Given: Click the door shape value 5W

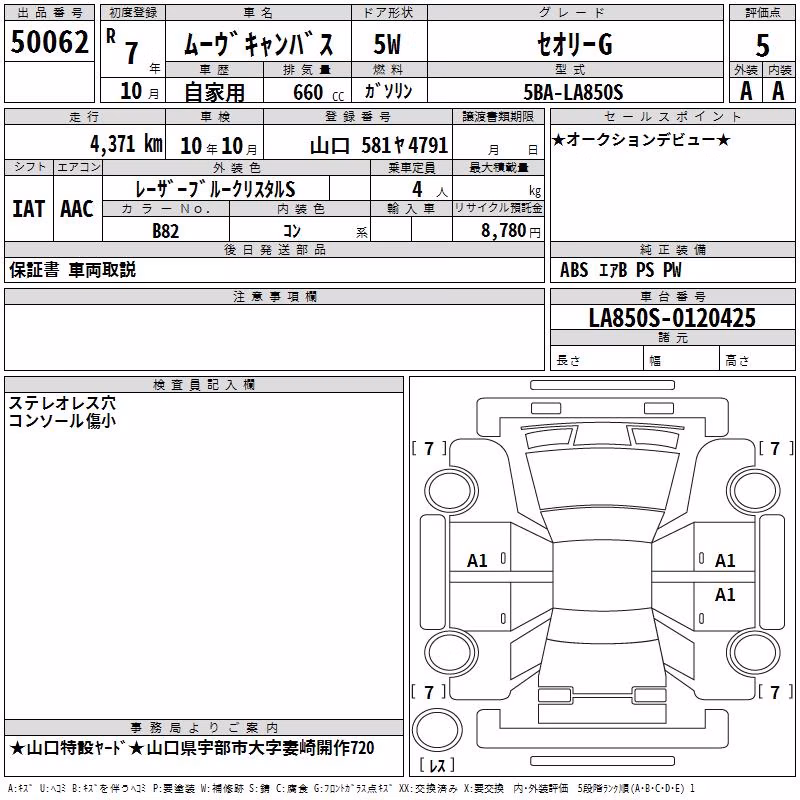Looking at the screenshot, I should (x=387, y=44).
